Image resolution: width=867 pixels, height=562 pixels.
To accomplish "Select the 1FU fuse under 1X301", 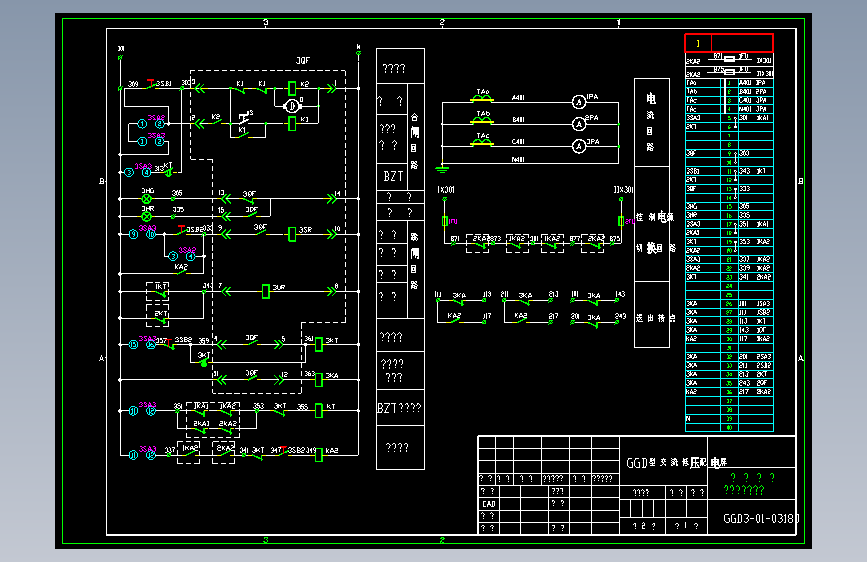I will pyautogui.click(x=445, y=221).
